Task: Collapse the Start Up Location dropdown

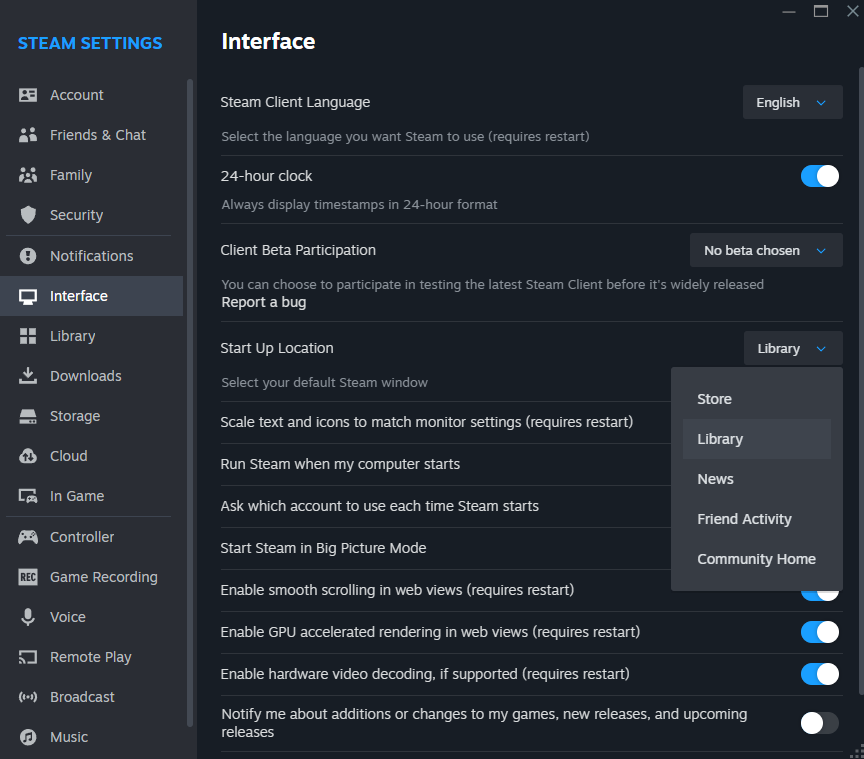Action: 792,348
